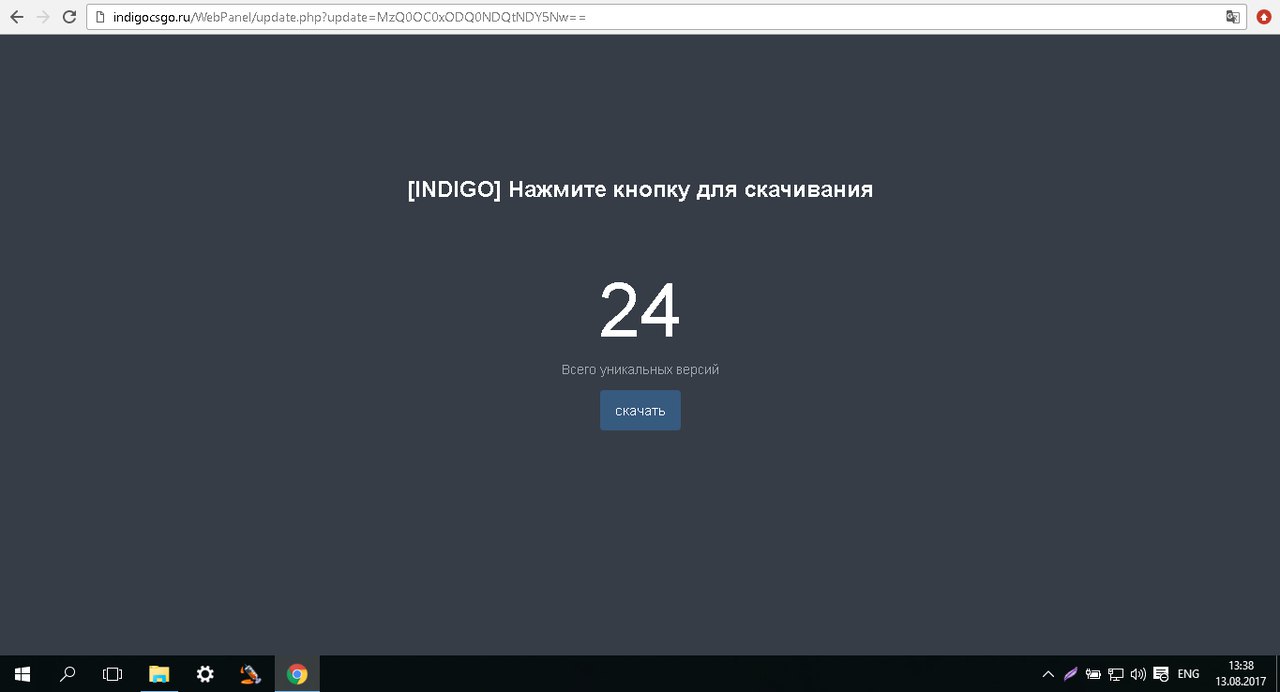Screen dimensions: 1280x692
Task: Click the red extension icon in toolbar
Action: tap(1264, 17)
